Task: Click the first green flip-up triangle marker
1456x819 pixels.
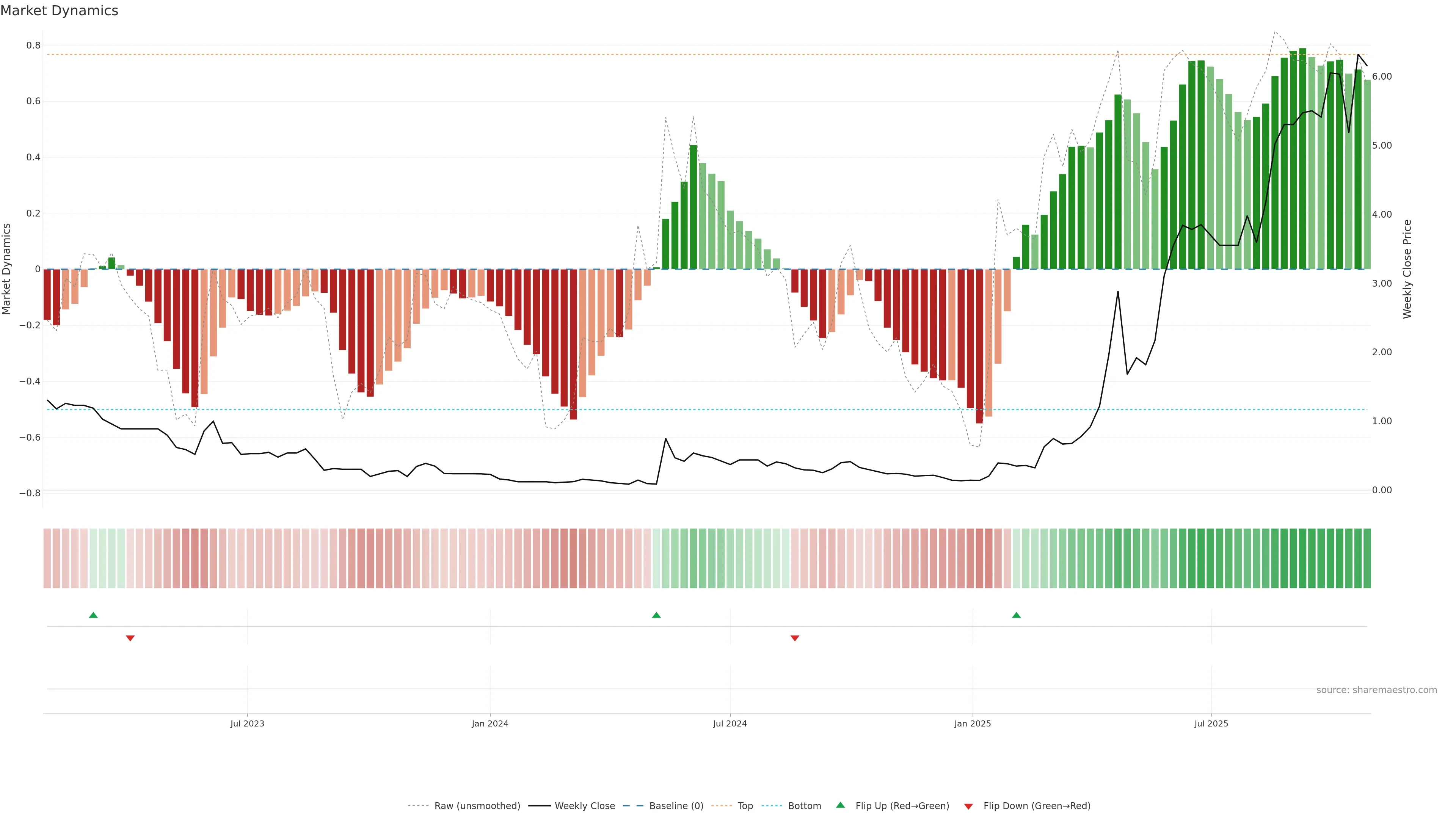Action: pyautogui.click(x=93, y=615)
